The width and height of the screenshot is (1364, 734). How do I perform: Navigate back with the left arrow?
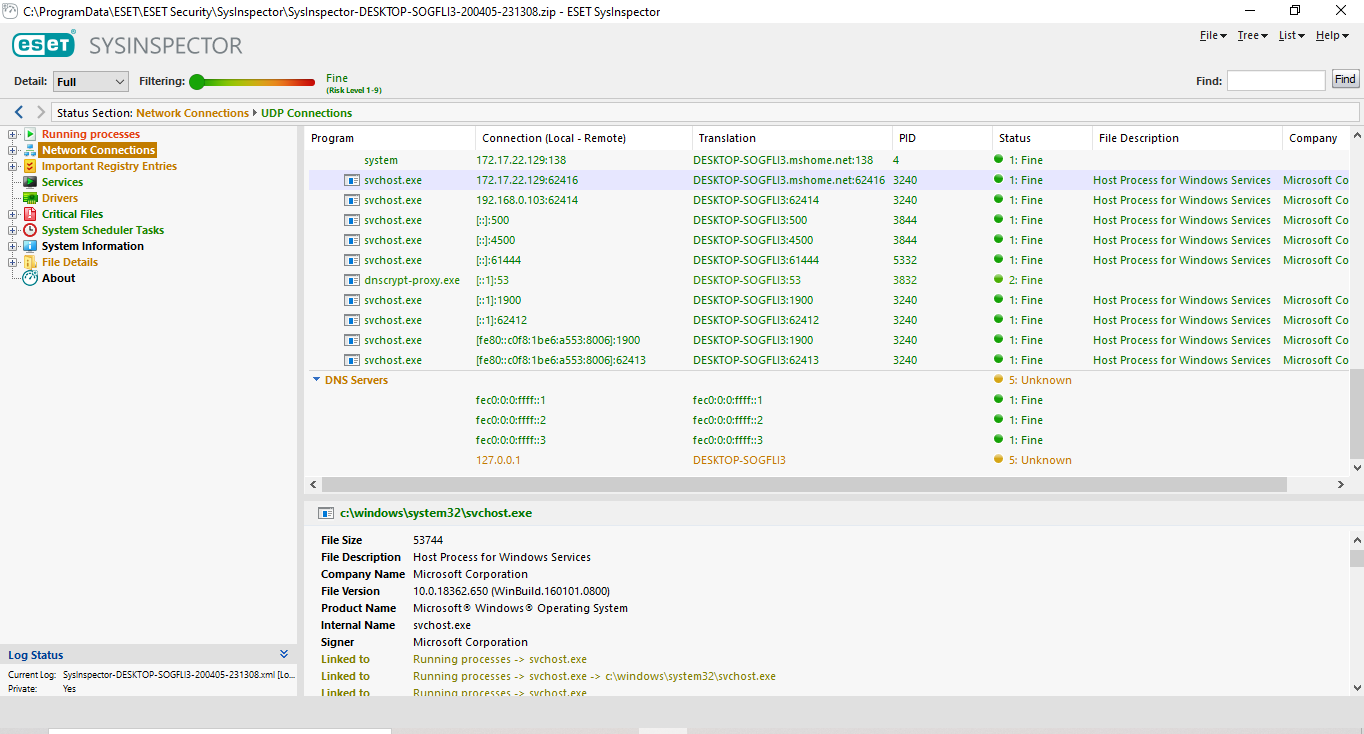(19, 112)
